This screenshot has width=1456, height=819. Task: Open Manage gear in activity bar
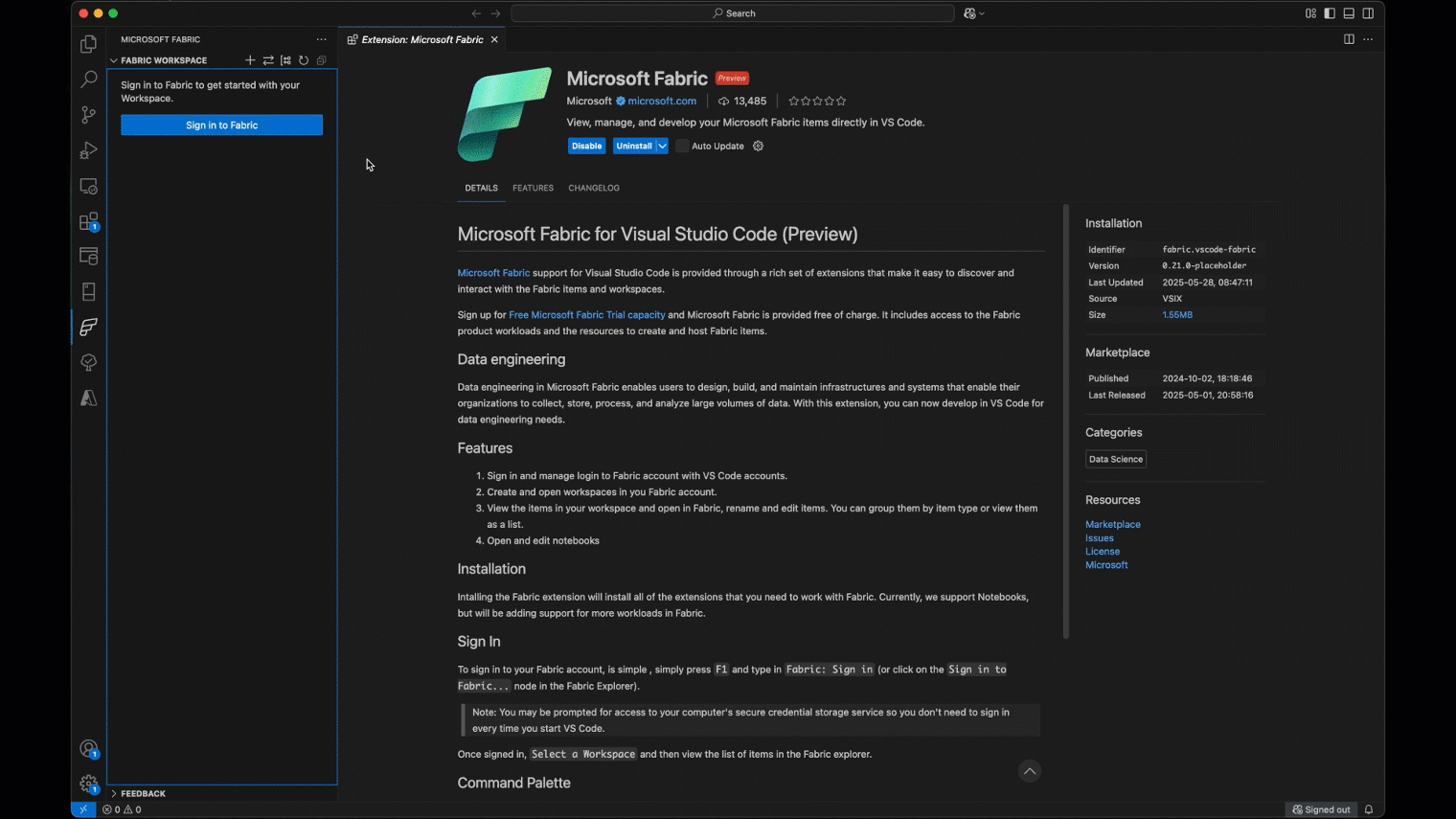tap(88, 785)
